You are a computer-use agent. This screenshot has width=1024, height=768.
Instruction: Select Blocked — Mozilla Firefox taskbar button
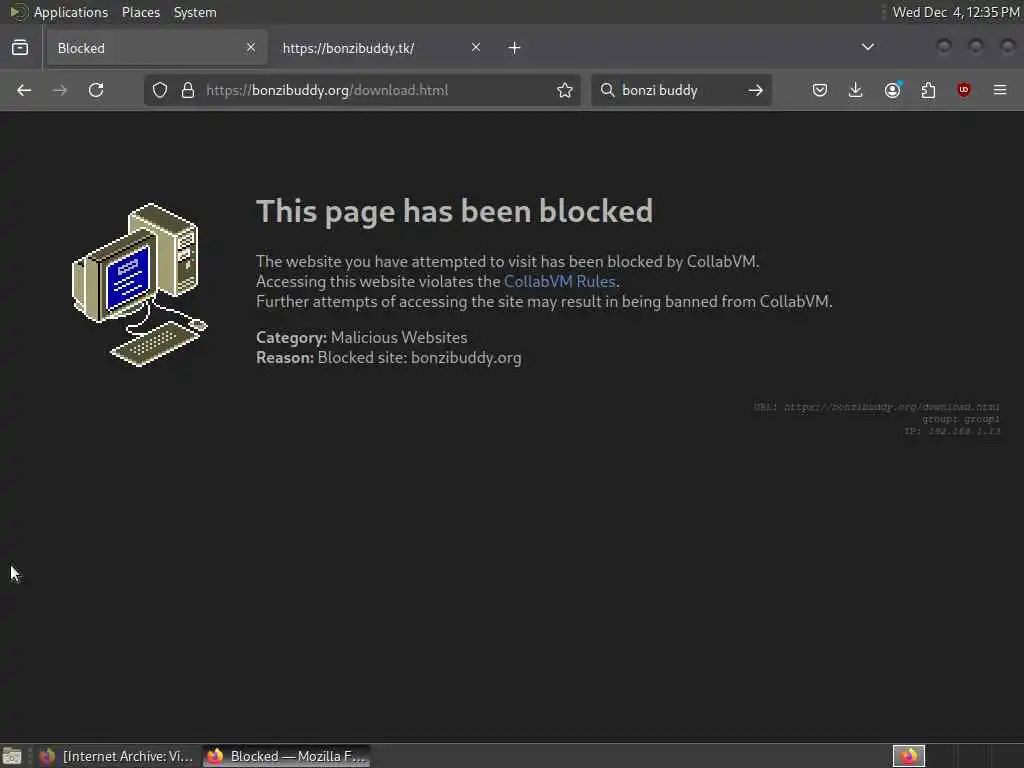pyautogui.click(x=287, y=756)
